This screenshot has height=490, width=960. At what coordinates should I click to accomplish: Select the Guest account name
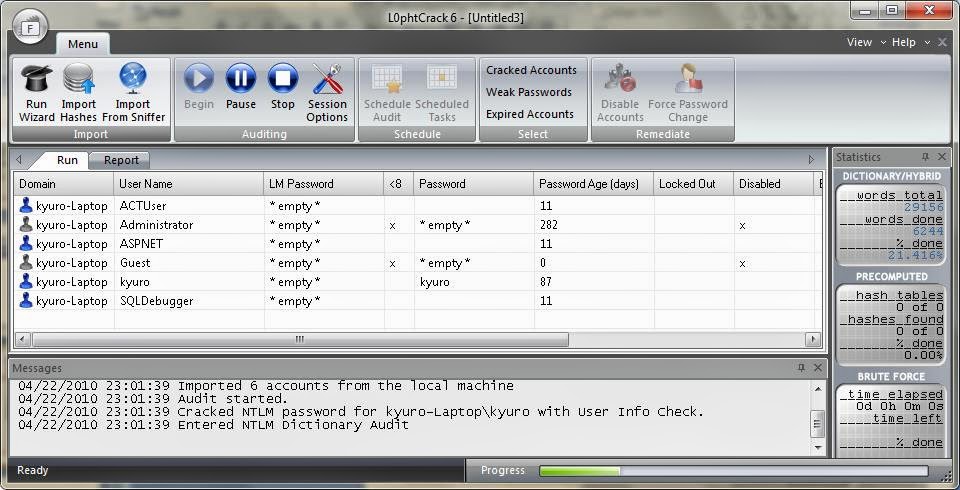[135, 263]
